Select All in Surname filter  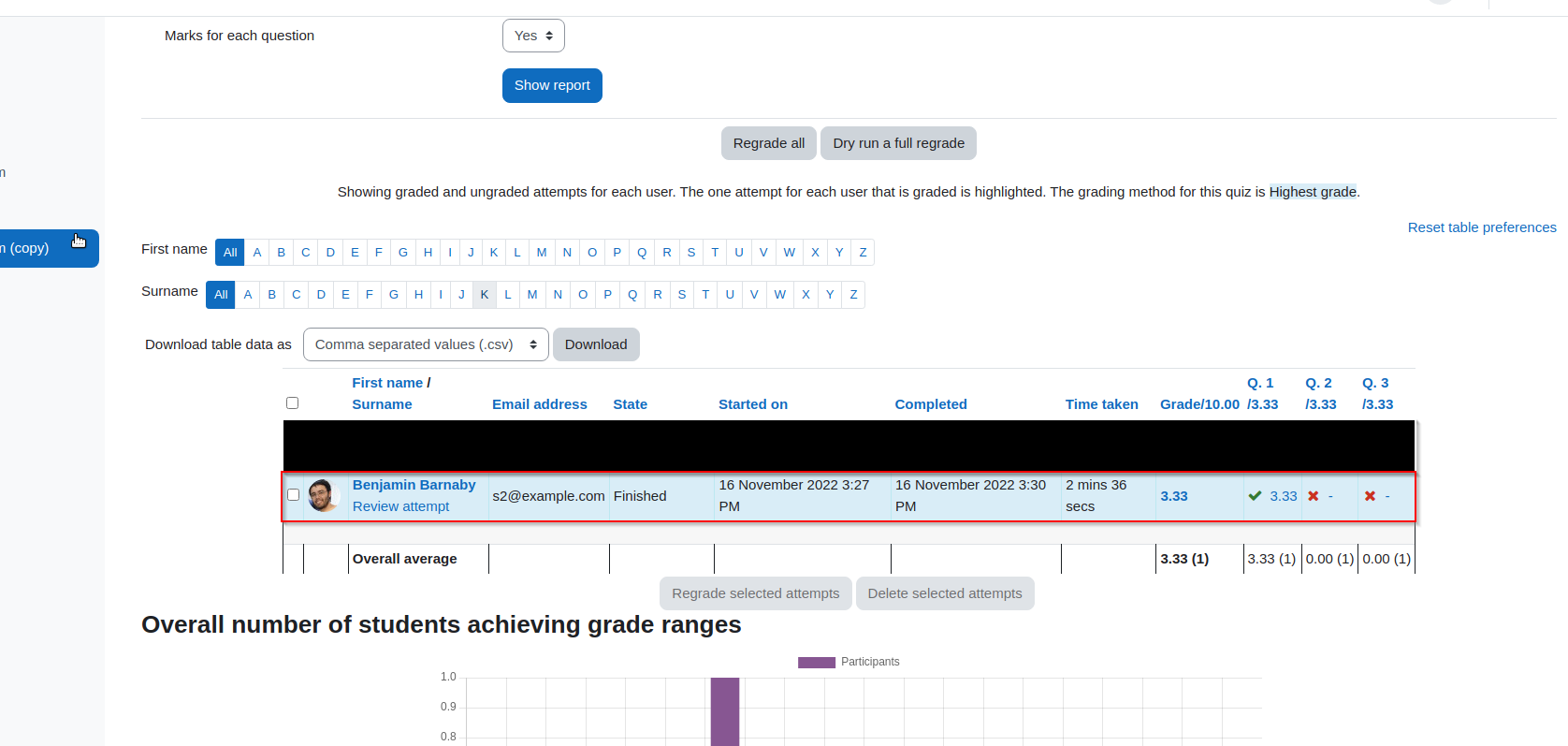point(221,295)
